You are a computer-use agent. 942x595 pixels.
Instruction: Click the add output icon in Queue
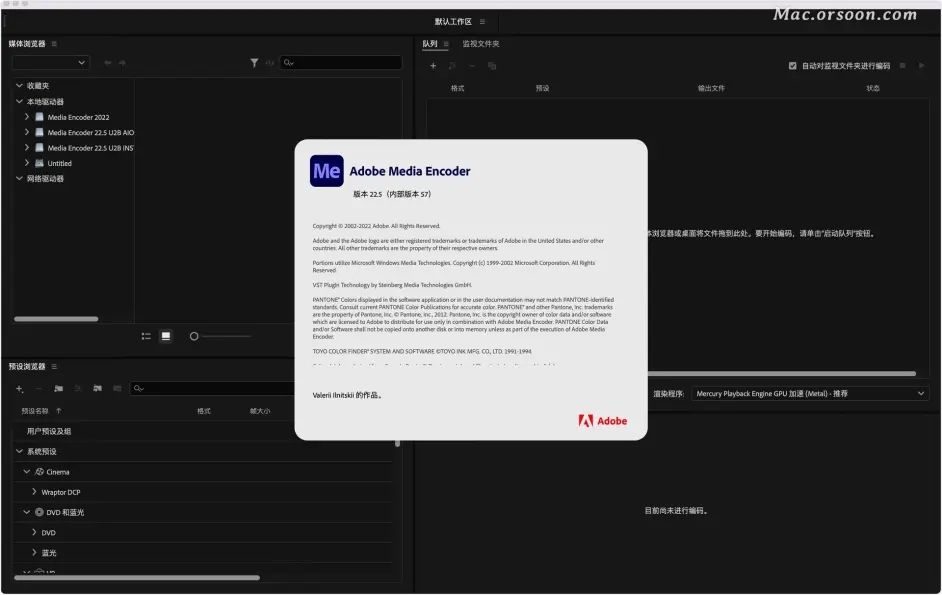452,66
